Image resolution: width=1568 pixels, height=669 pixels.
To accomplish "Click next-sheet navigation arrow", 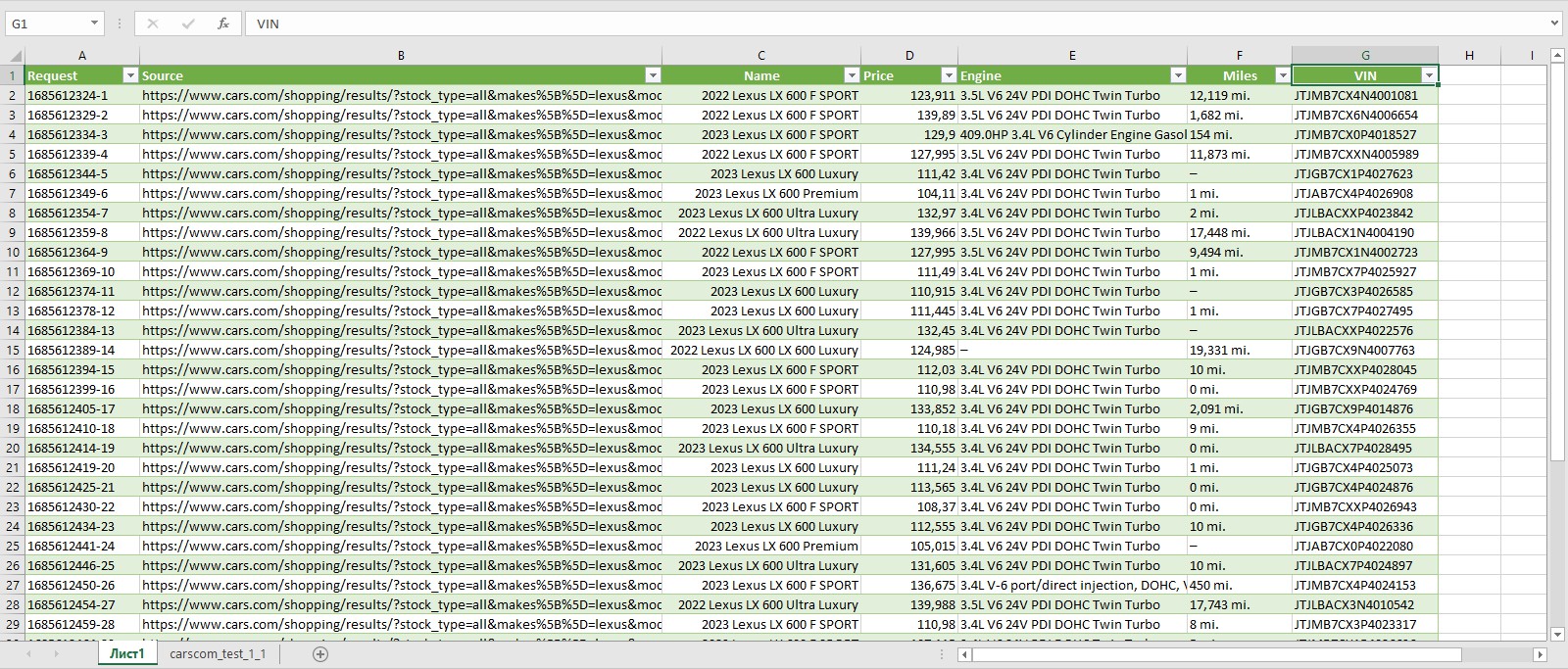I will tap(56, 654).
